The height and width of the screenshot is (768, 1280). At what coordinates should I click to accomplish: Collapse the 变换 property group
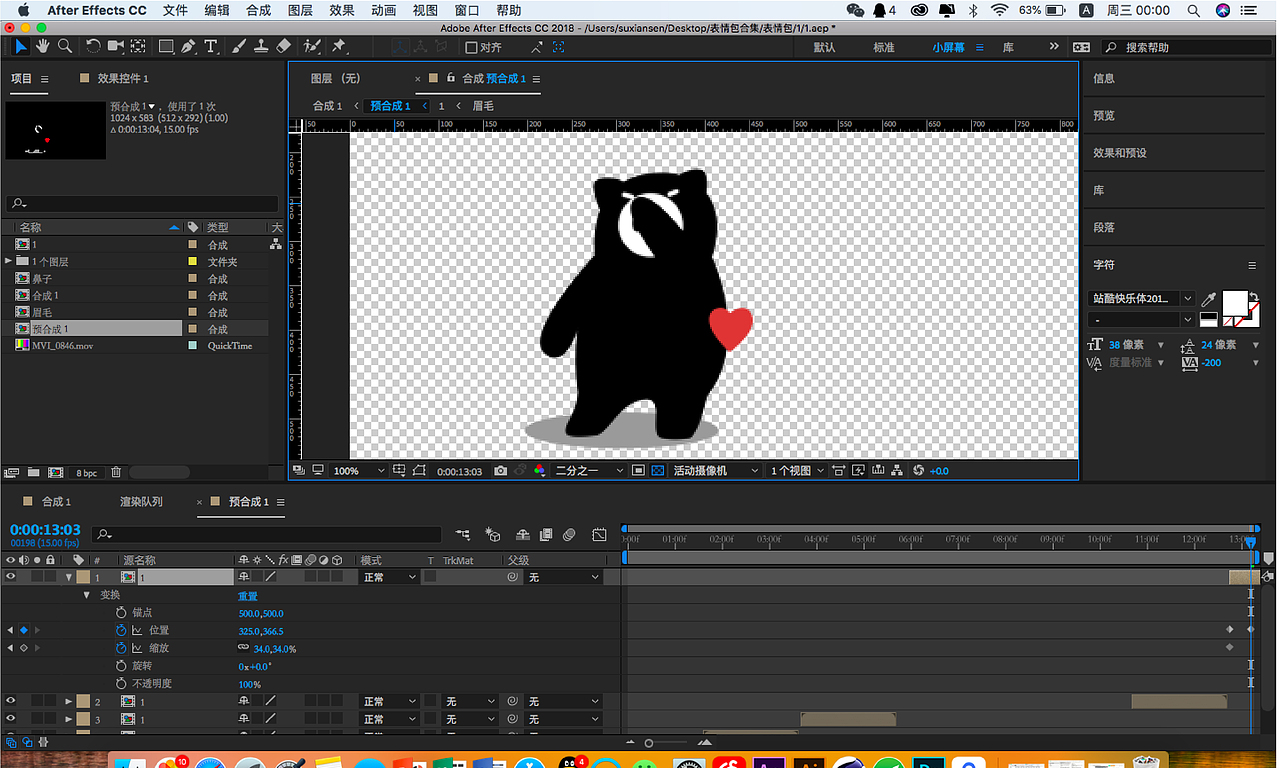(87, 595)
